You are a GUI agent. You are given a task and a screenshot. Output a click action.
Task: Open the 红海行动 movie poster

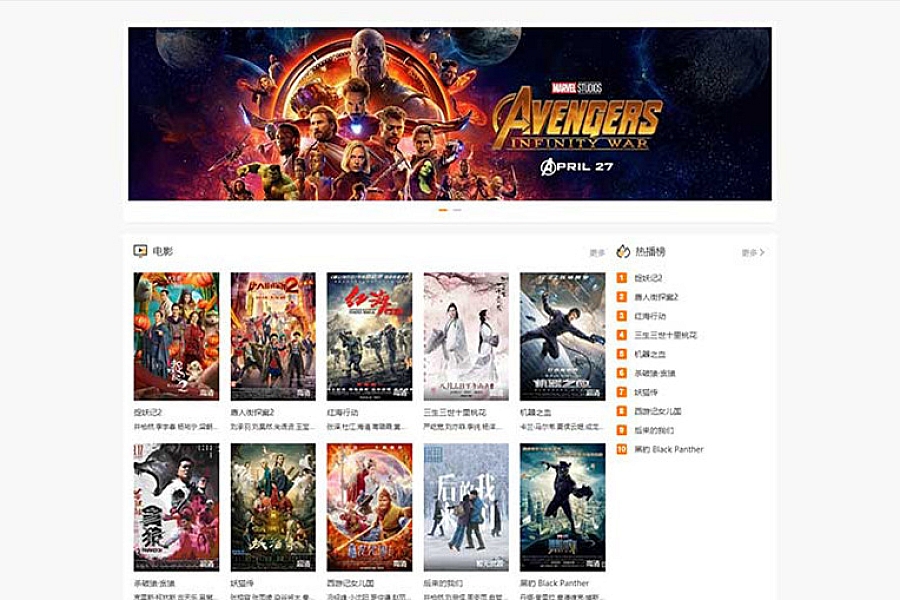pyautogui.click(x=370, y=336)
